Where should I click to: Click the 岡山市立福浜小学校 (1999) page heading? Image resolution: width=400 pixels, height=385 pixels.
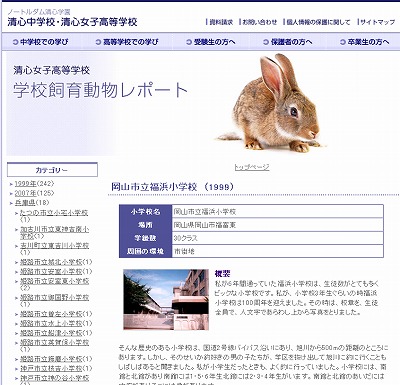(x=172, y=187)
